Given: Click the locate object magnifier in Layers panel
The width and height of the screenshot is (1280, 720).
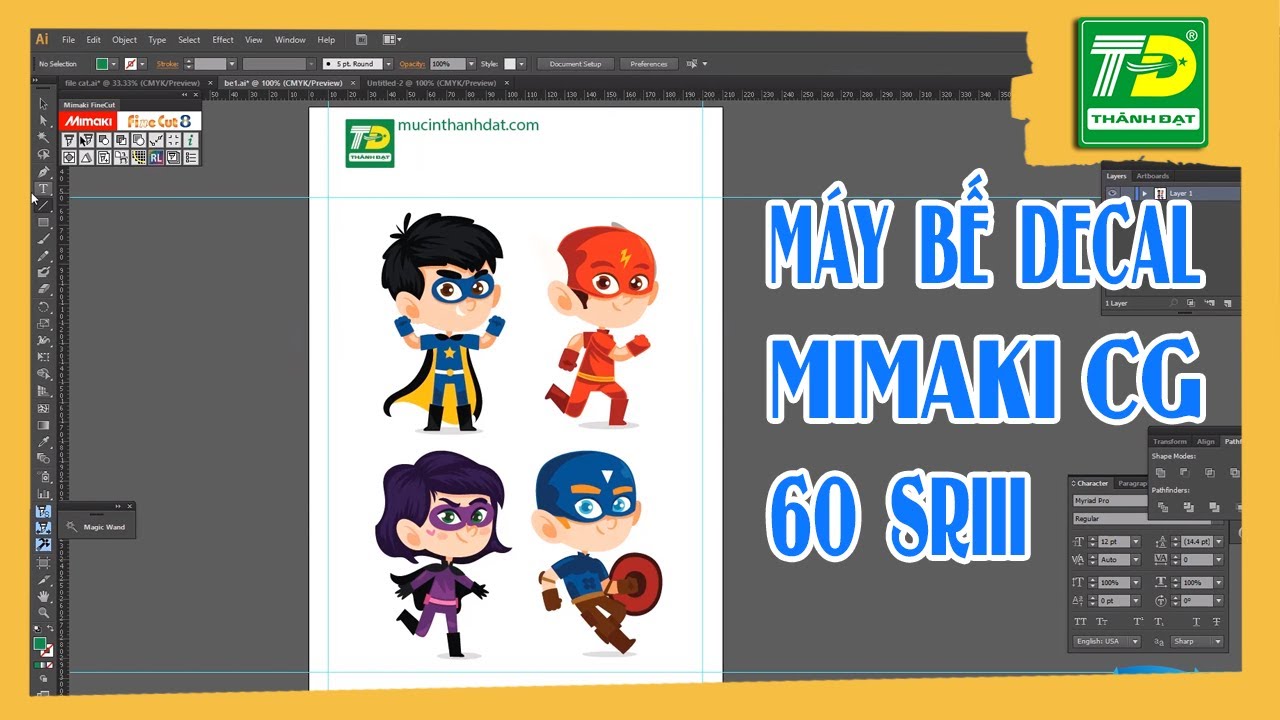Looking at the screenshot, I should [1173, 302].
